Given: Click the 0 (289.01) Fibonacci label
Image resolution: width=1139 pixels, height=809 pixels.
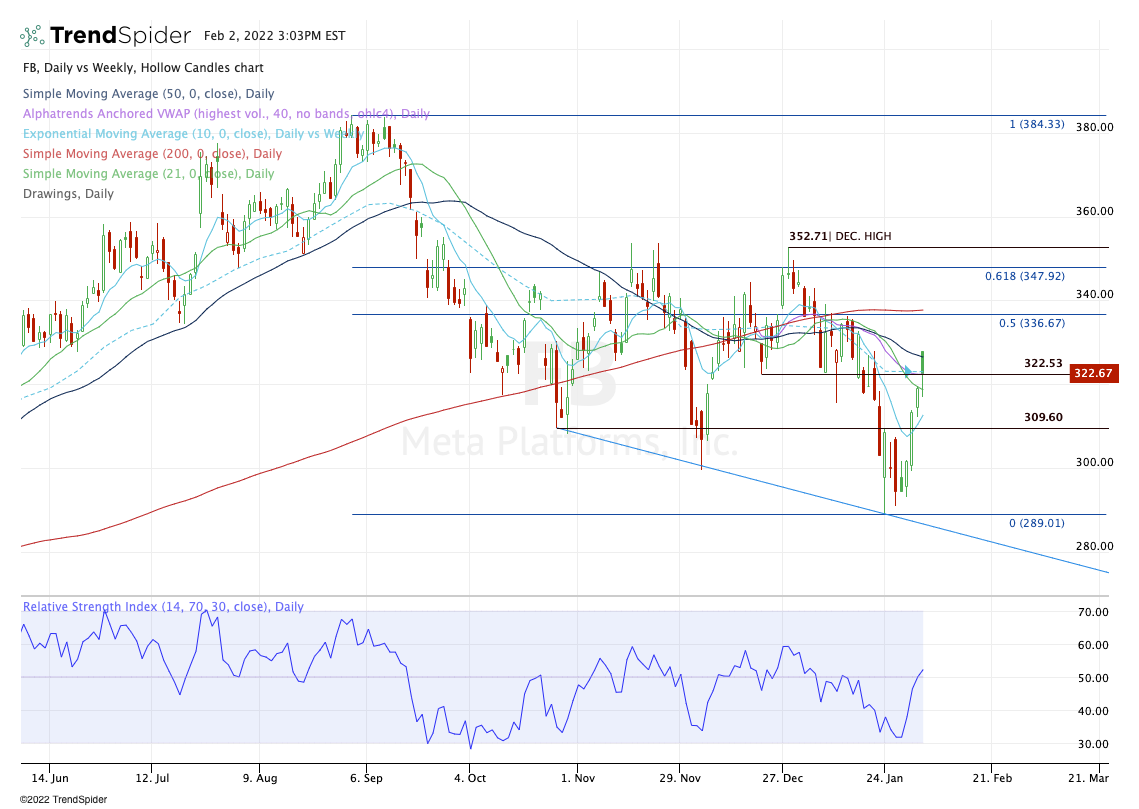Looking at the screenshot, I should click(x=1037, y=523).
